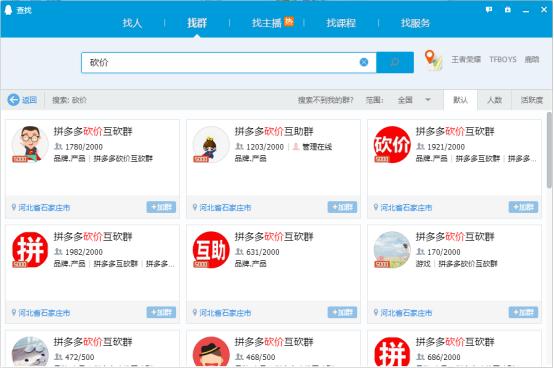Click the 王者荣耀 hot keyword
The height and width of the screenshot is (369, 554).
(x=466, y=59)
